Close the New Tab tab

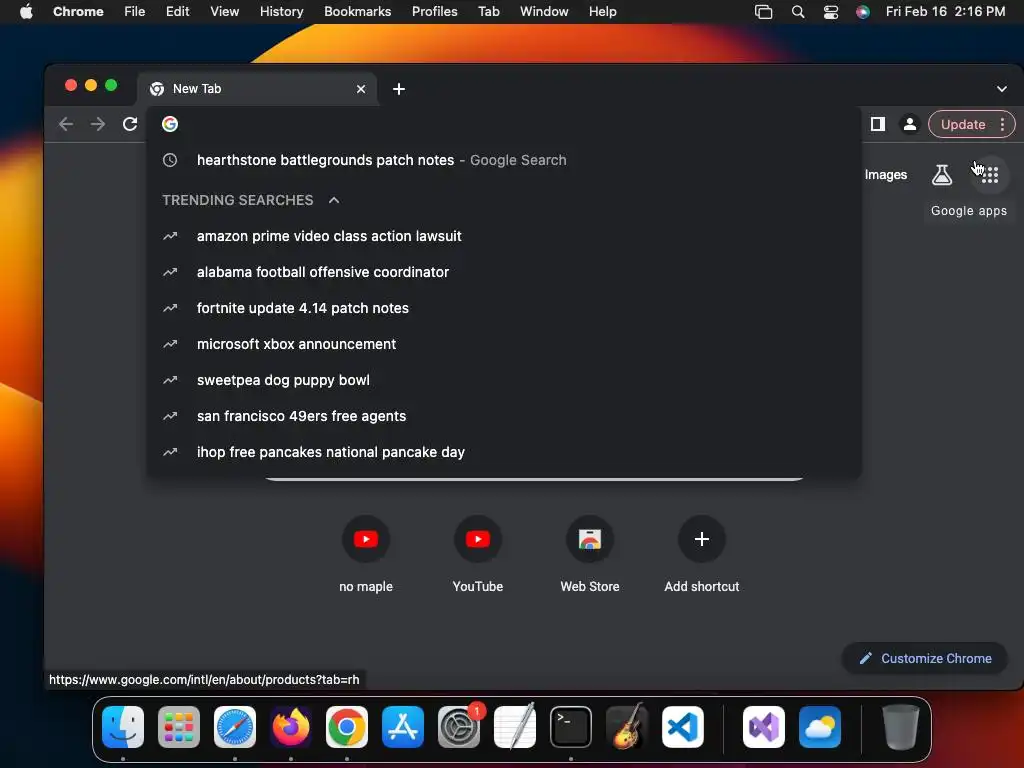click(361, 89)
